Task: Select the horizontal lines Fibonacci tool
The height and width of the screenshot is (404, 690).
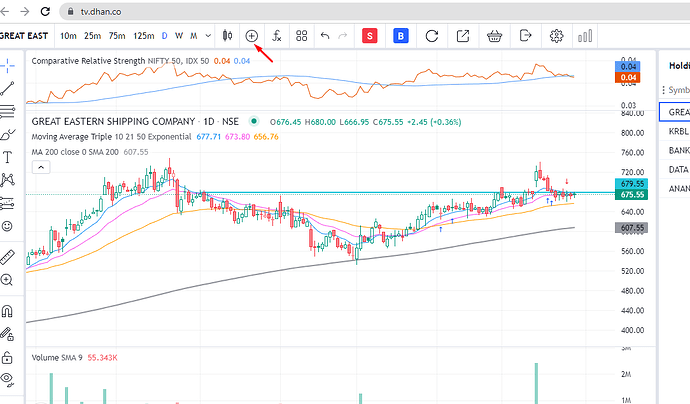Action: (x=7, y=111)
